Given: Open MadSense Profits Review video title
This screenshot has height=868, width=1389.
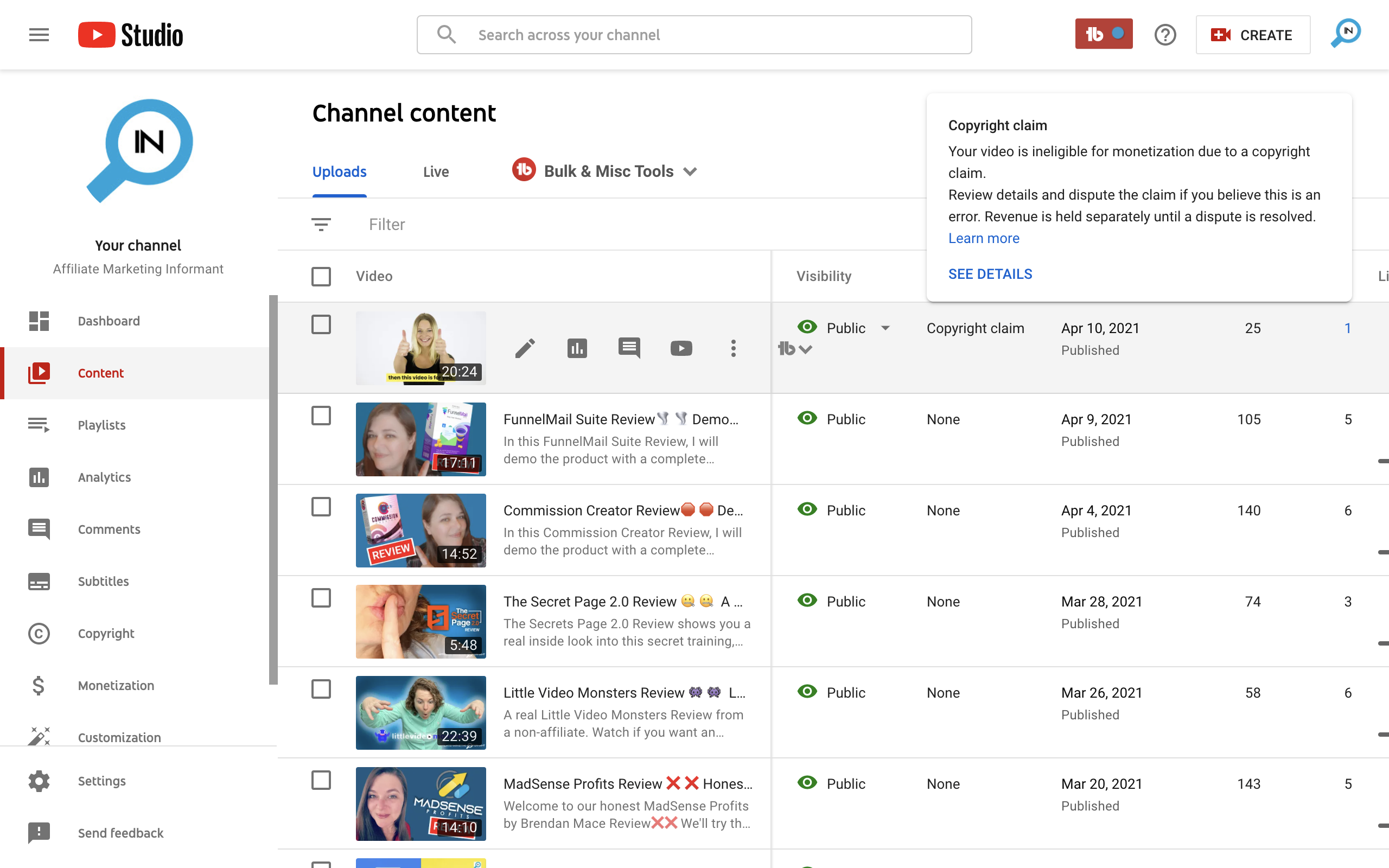Looking at the screenshot, I should (627, 783).
